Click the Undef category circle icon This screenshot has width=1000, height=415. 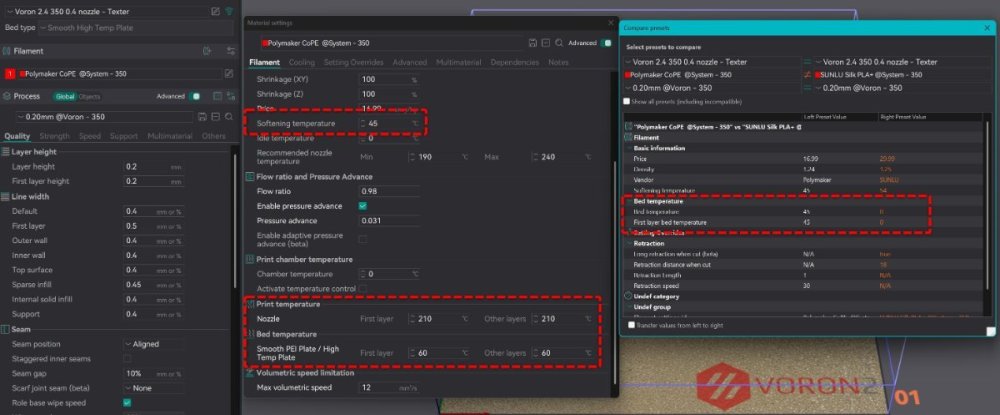[628, 296]
